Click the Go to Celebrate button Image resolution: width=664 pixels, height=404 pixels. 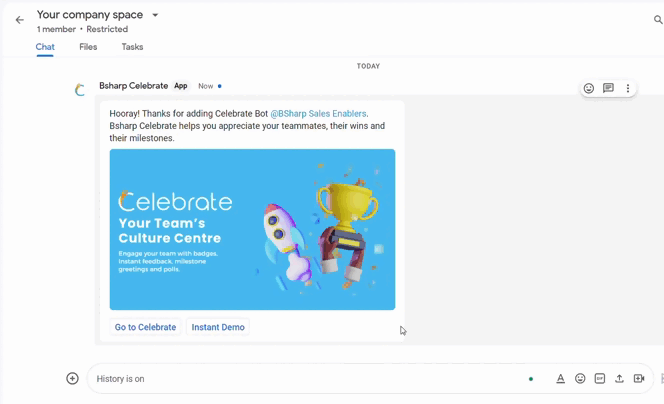[145, 327]
